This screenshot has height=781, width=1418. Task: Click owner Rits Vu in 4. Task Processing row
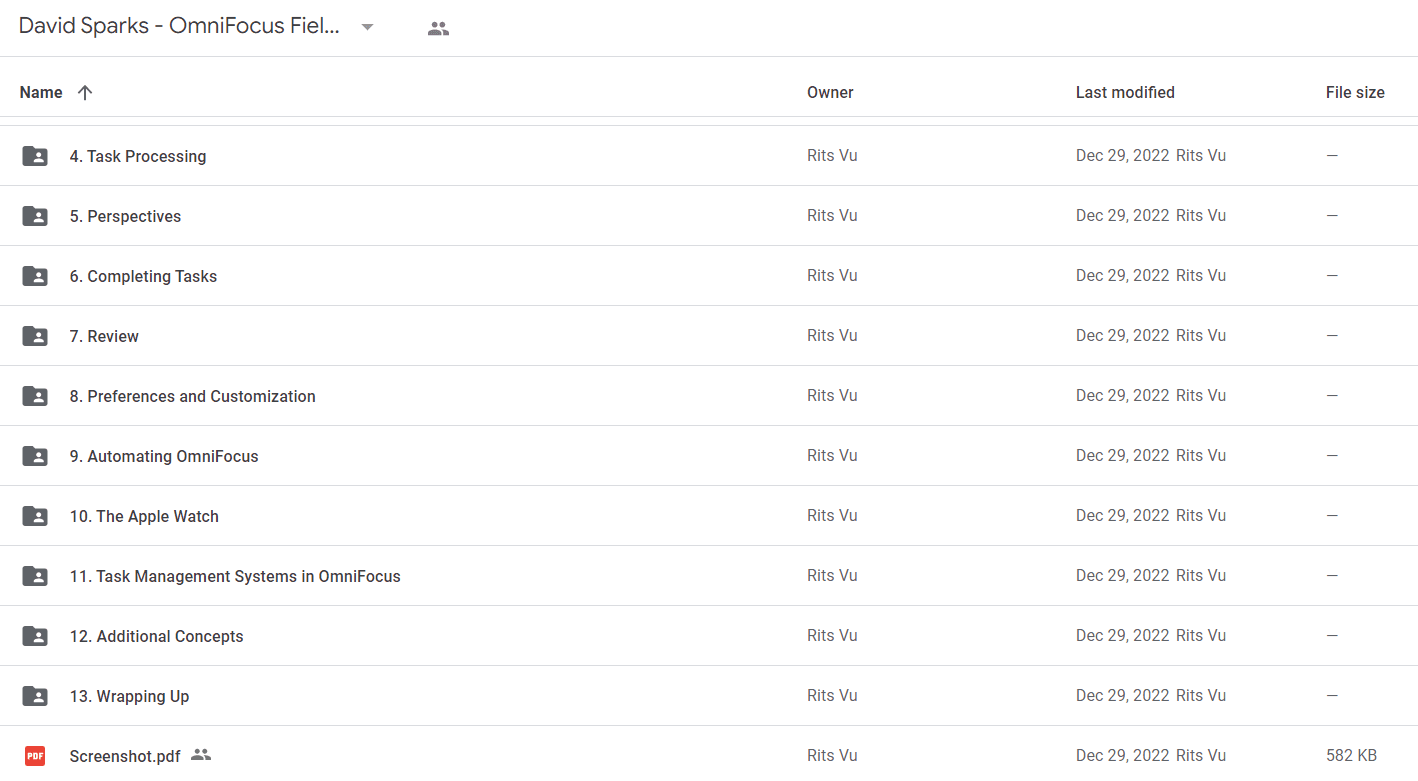pyautogui.click(x=832, y=155)
